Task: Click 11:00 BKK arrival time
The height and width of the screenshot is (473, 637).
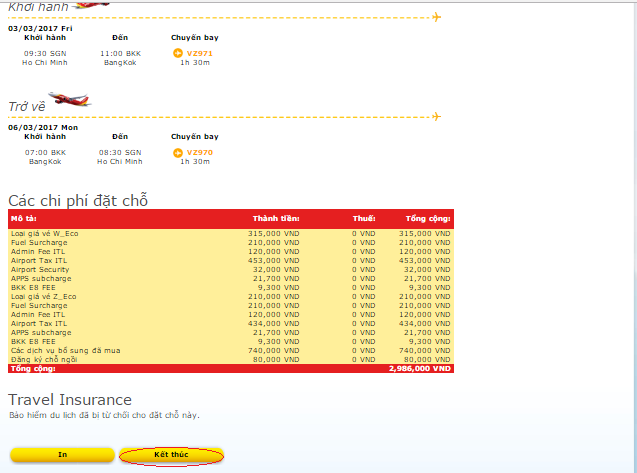Action: coord(120,53)
